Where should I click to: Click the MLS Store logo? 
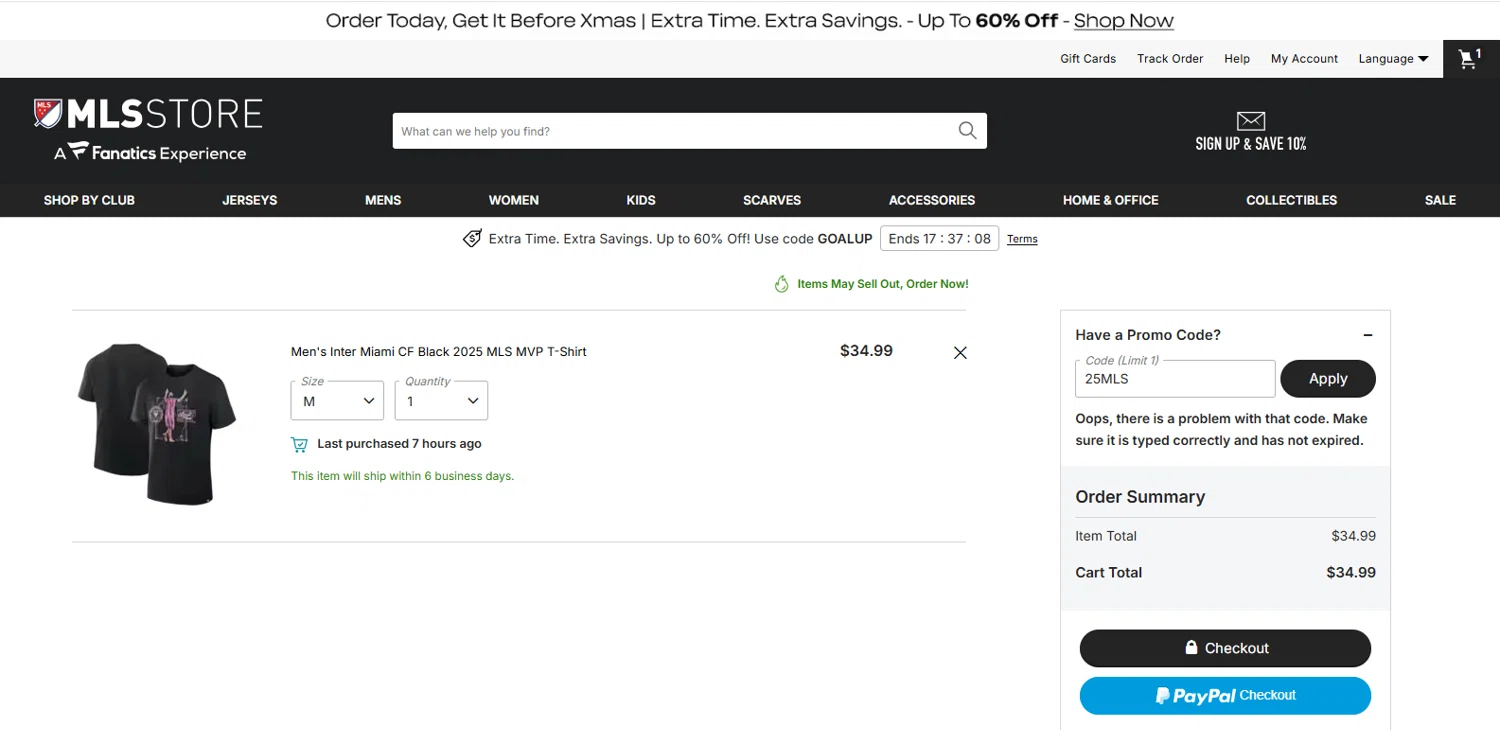(x=148, y=129)
